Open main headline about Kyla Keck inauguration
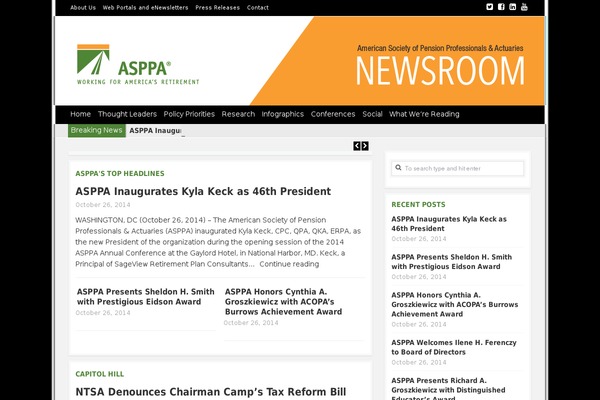 tap(203, 191)
